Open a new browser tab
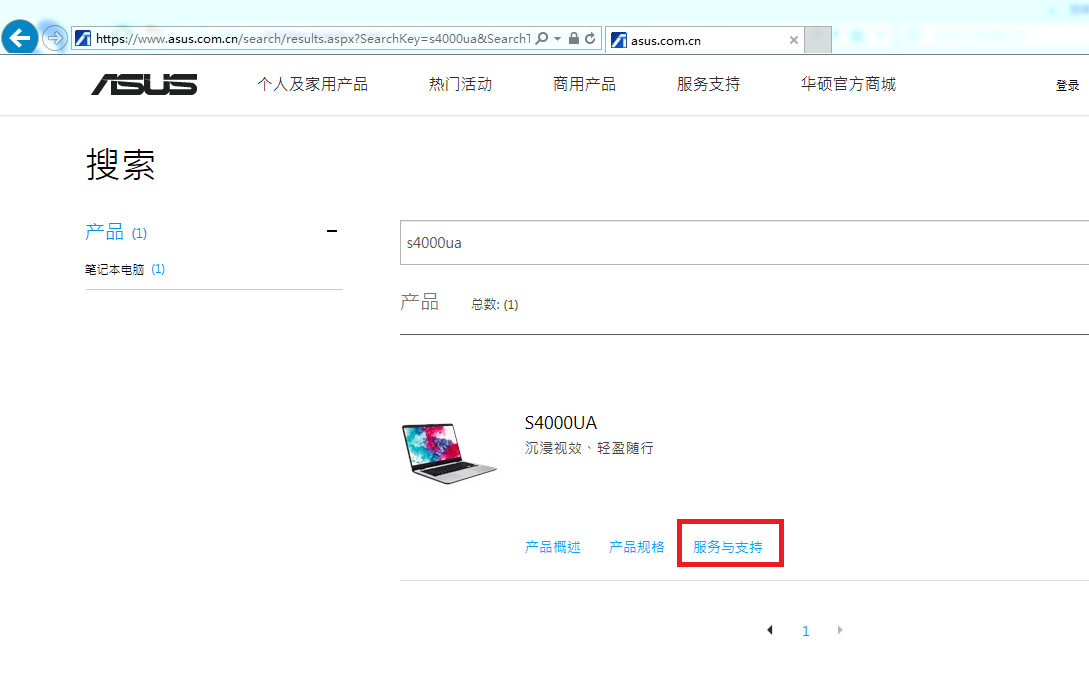 point(818,40)
